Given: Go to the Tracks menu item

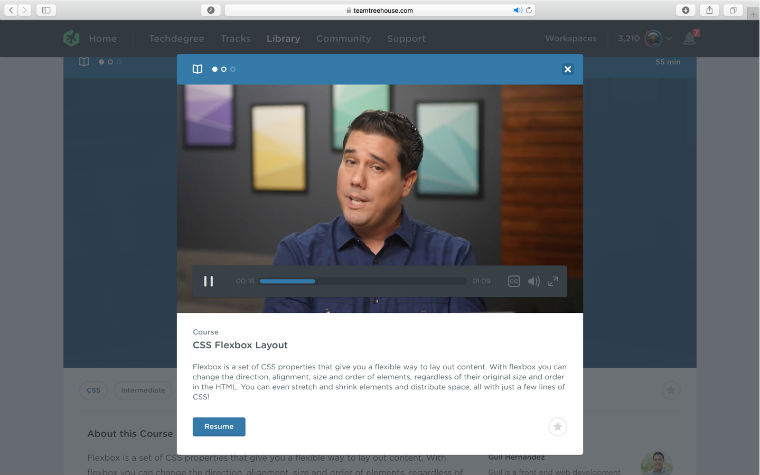Looking at the screenshot, I should [x=235, y=39].
